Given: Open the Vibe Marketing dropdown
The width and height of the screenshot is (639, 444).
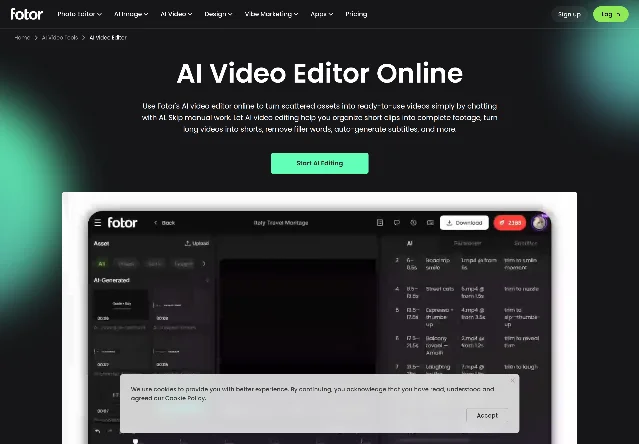Looking at the screenshot, I should [x=271, y=14].
